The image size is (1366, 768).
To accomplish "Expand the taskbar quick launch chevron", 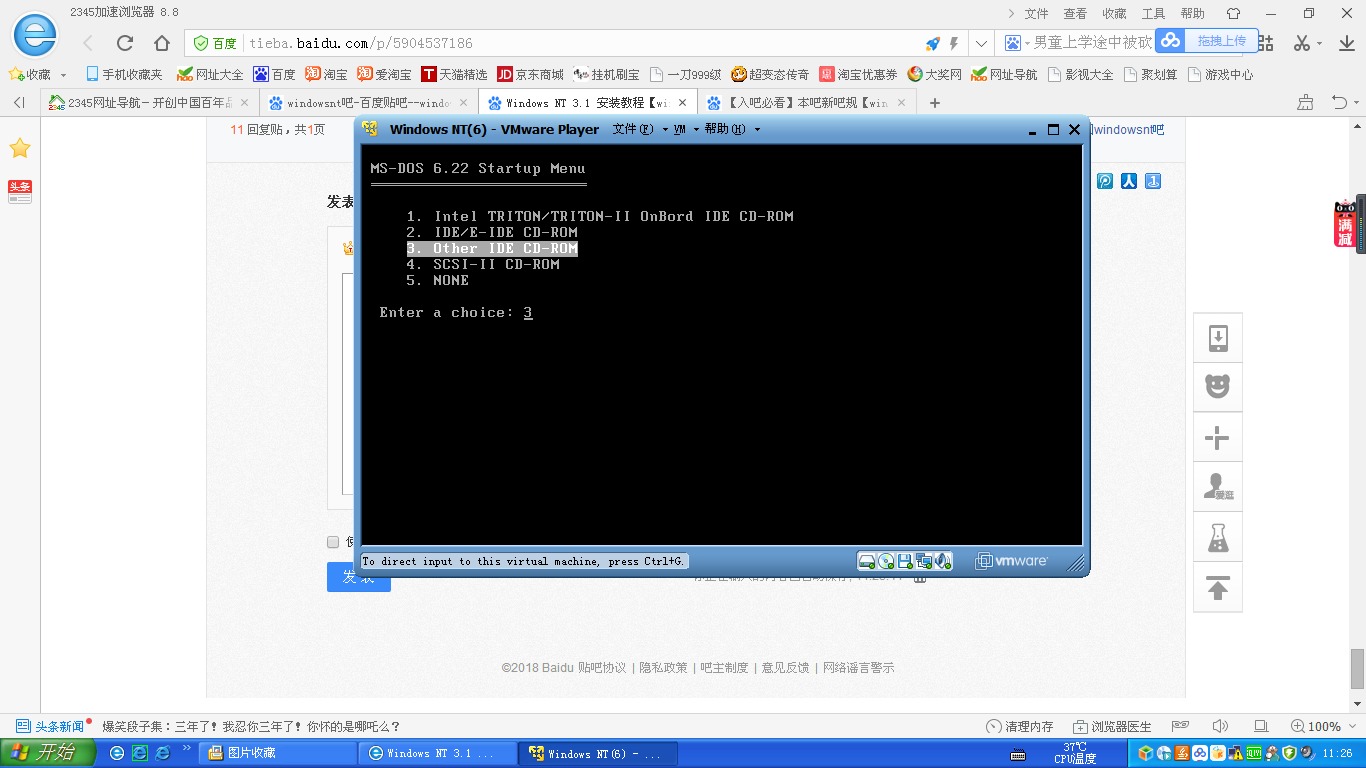I will pyautogui.click(x=187, y=748).
